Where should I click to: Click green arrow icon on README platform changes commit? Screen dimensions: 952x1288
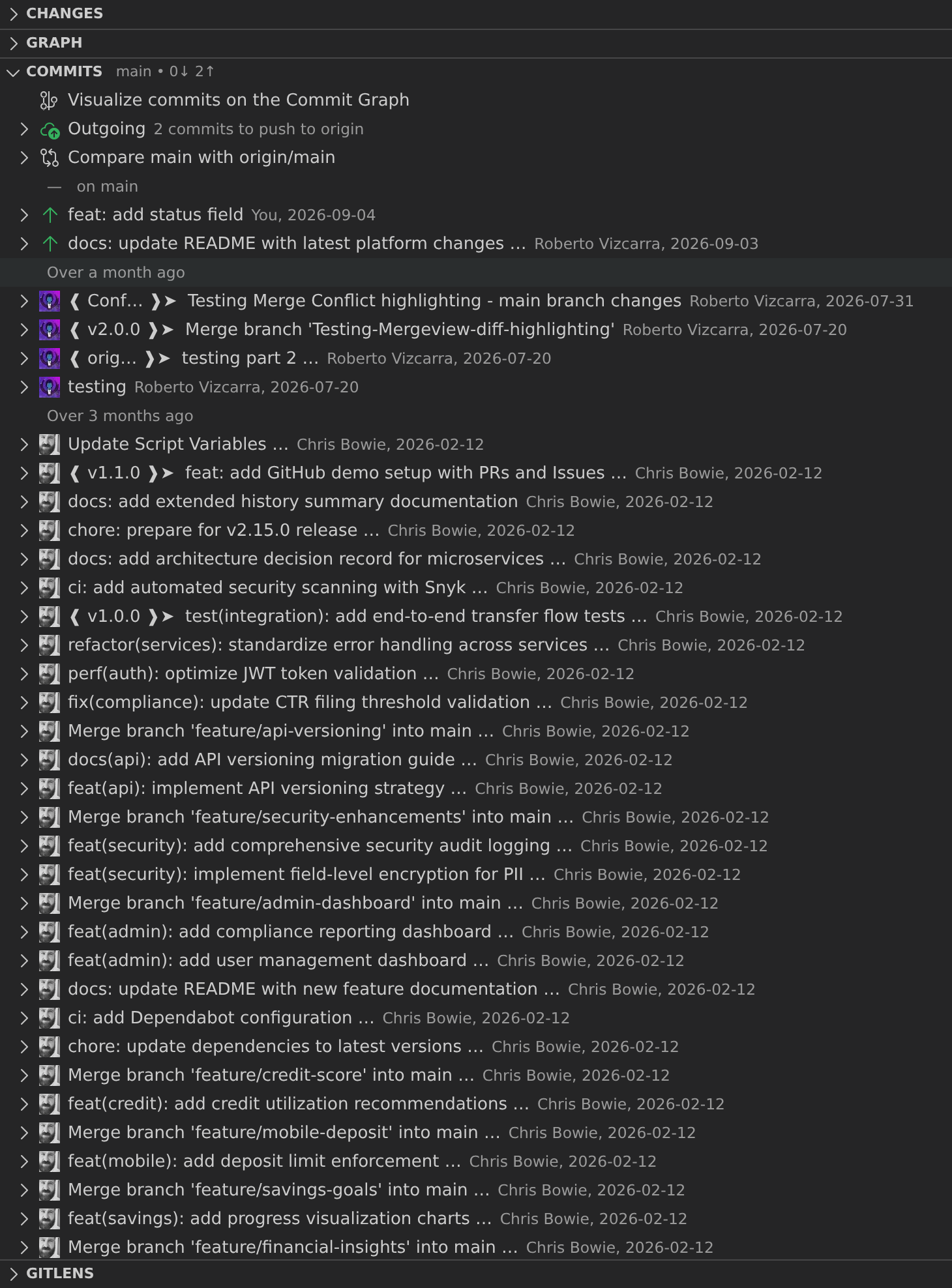[50, 244]
